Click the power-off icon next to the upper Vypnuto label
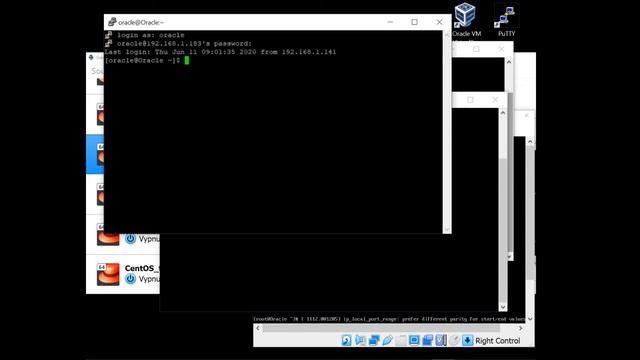 click(130, 238)
